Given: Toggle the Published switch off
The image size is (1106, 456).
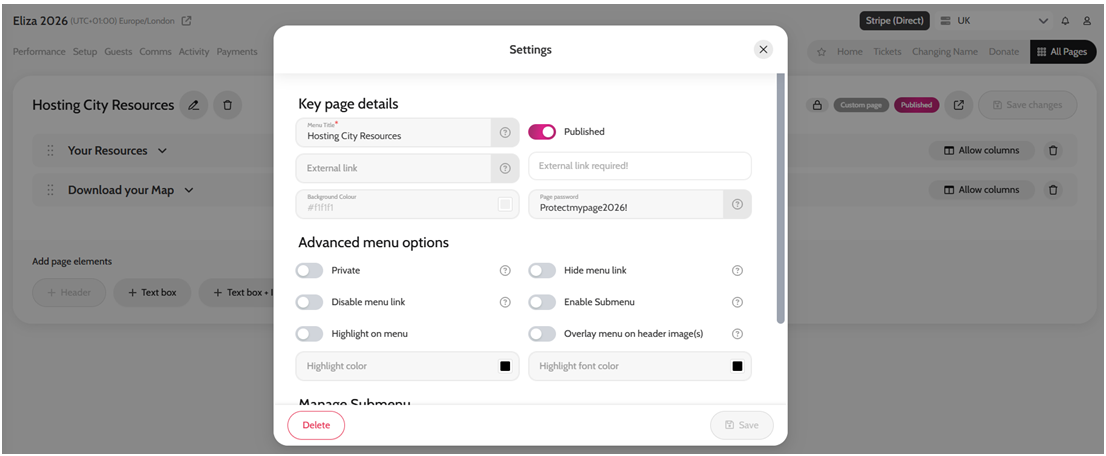Looking at the screenshot, I should (x=542, y=132).
